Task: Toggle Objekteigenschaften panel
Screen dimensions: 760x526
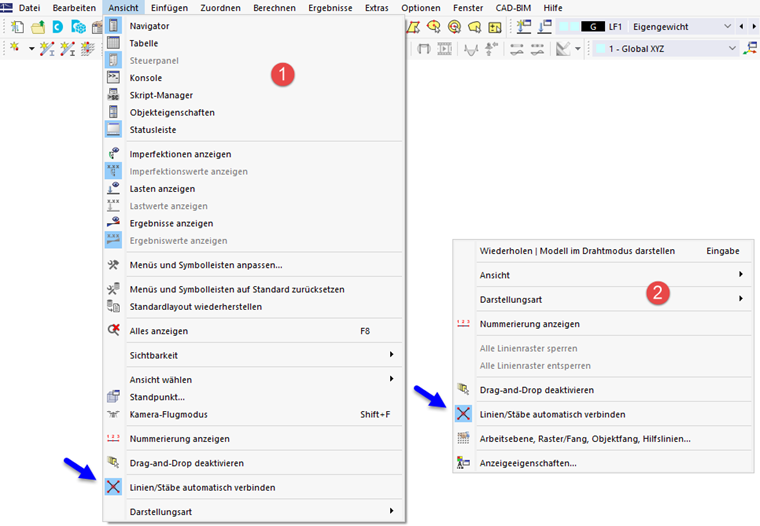Action: (x=253, y=112)
